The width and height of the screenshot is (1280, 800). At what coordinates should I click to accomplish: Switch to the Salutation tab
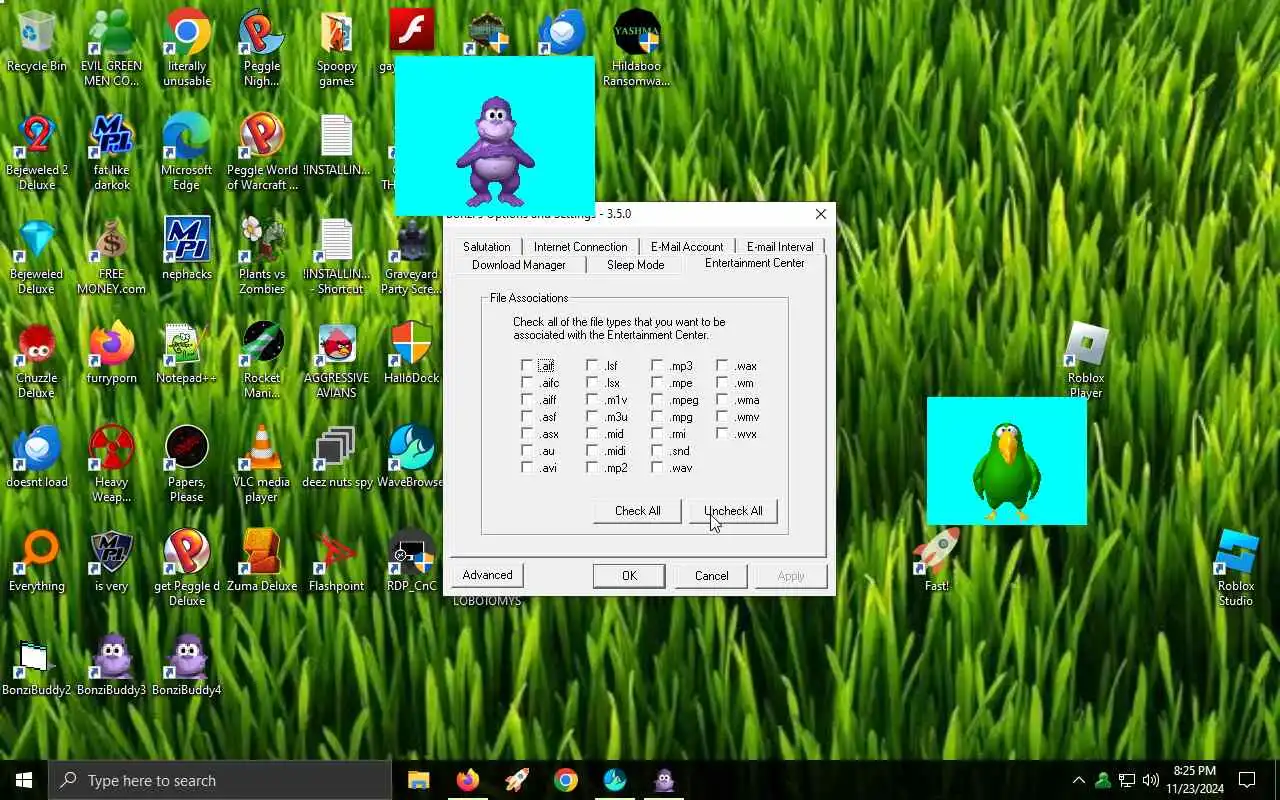[486, 247]
